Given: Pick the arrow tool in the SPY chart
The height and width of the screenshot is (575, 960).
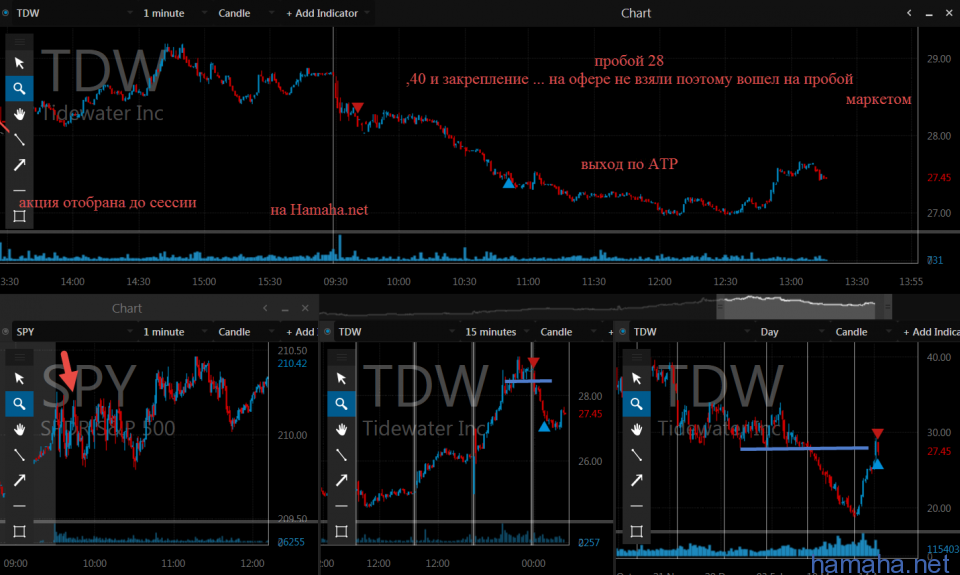Looking at the screenshot, I should [x=19, y=480].
